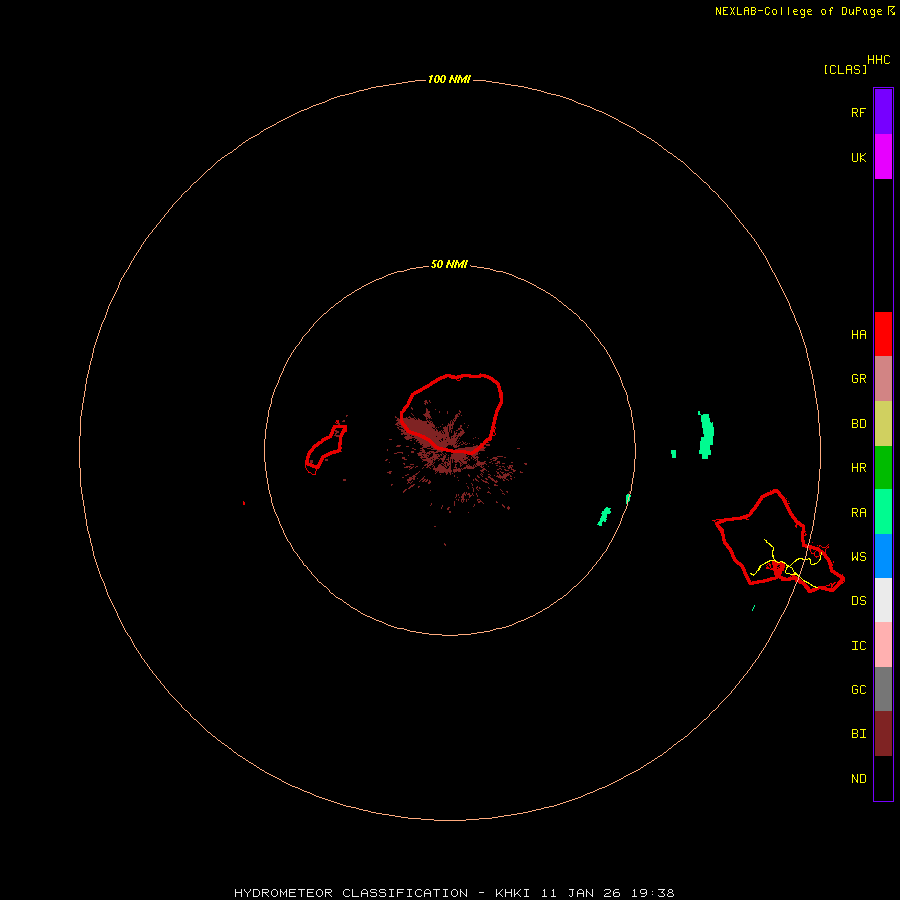The height and width of the screenshot is (900, 900).
Task: Click the HA red legend swatch
Action: coord(883,334)
